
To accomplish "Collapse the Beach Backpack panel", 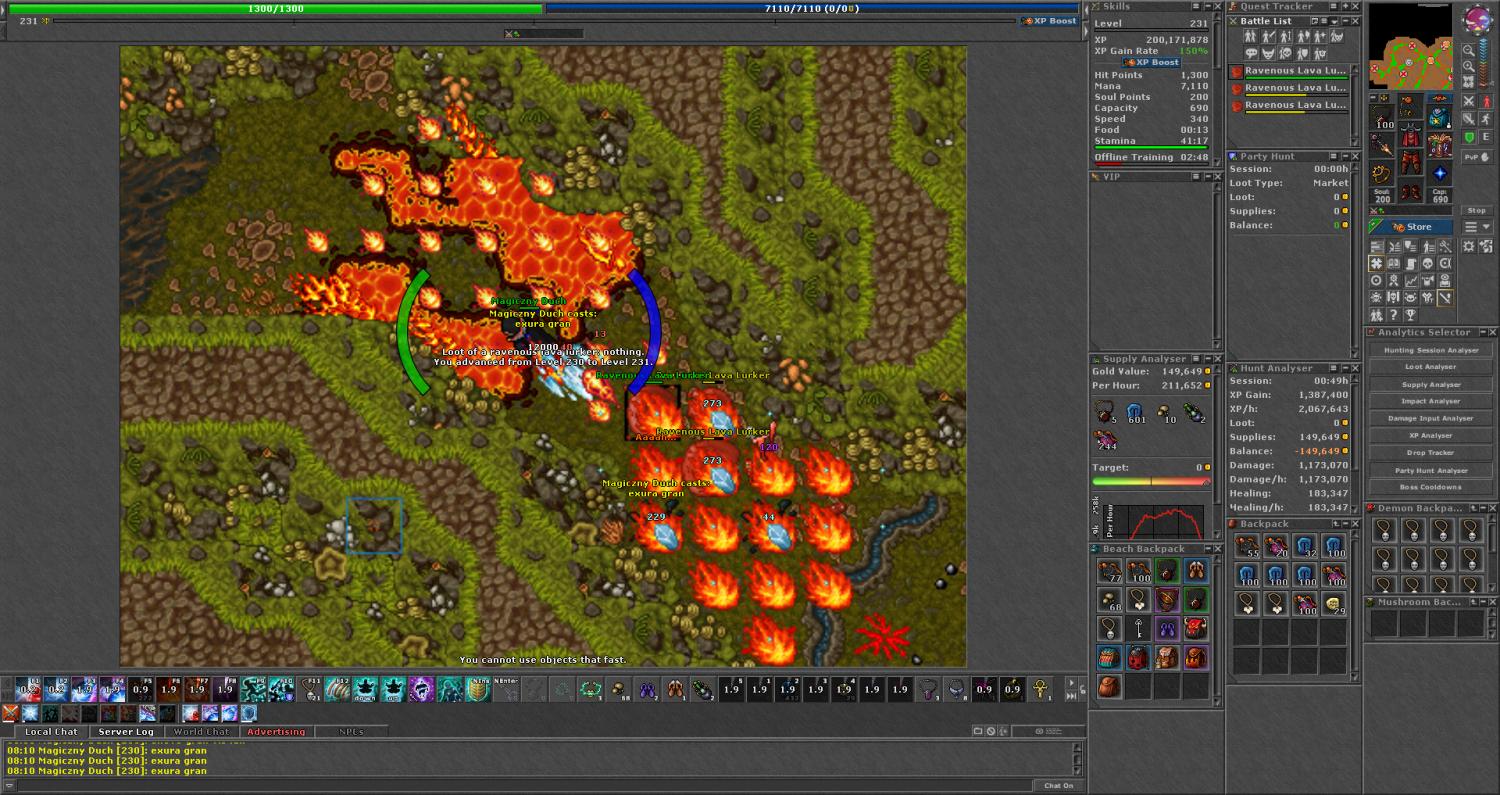I will [1206, 549].
